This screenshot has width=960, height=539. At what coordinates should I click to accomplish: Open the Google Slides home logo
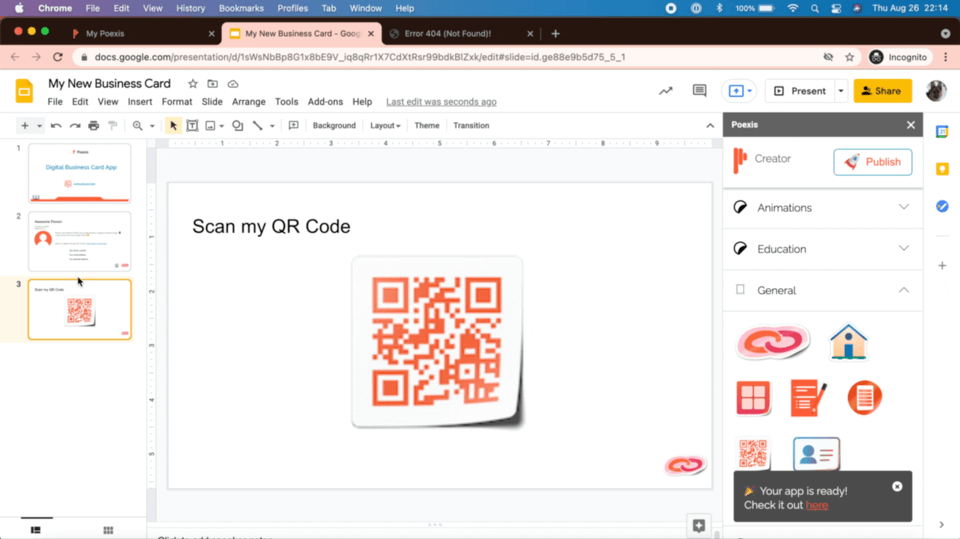pos(24,91)
